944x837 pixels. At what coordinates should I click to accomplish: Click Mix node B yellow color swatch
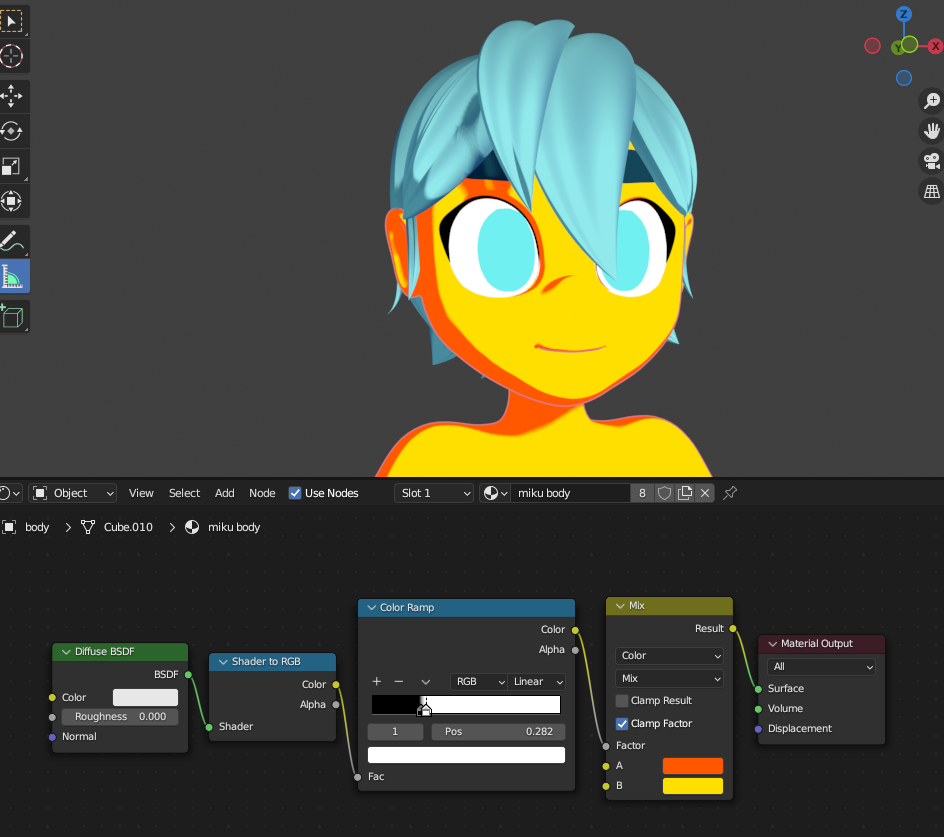point(692,786)
